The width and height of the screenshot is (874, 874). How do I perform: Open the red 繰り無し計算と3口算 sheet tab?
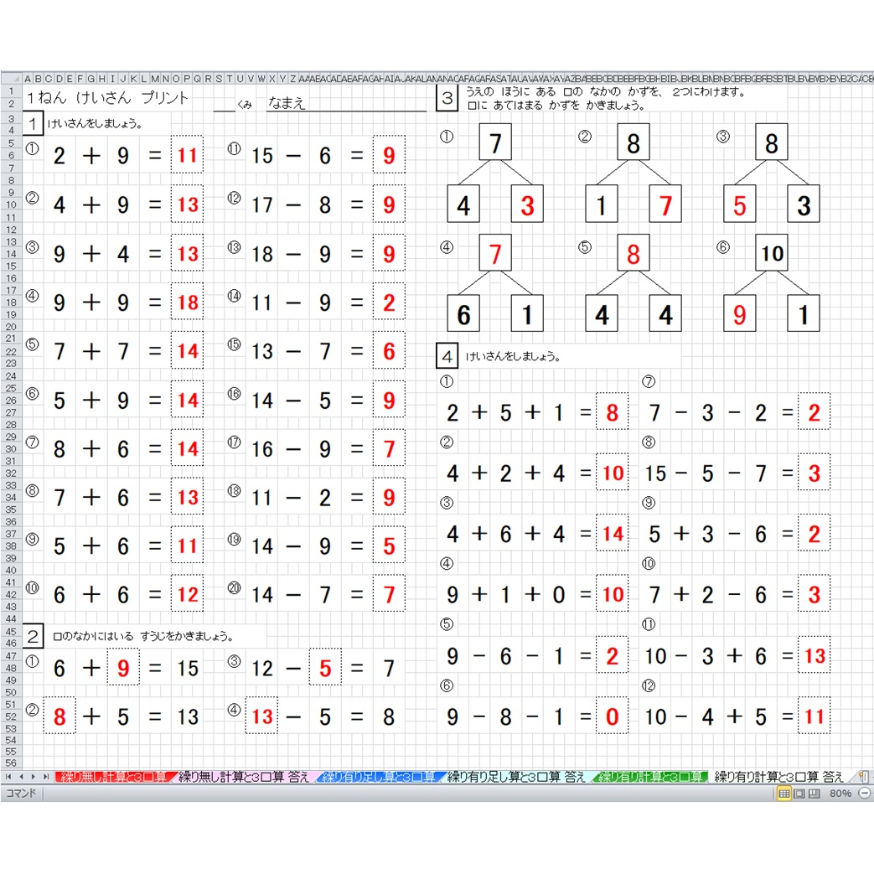(114, 776)
